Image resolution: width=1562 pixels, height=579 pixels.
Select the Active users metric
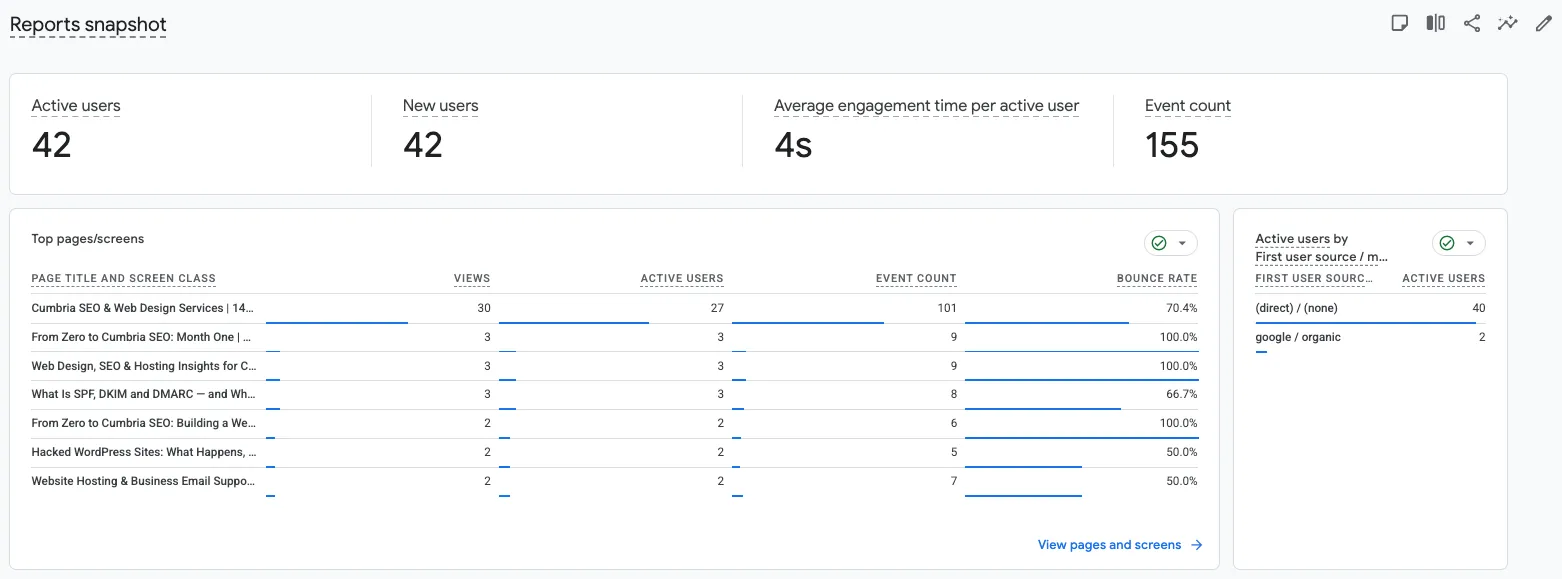[x=76, y=106]
